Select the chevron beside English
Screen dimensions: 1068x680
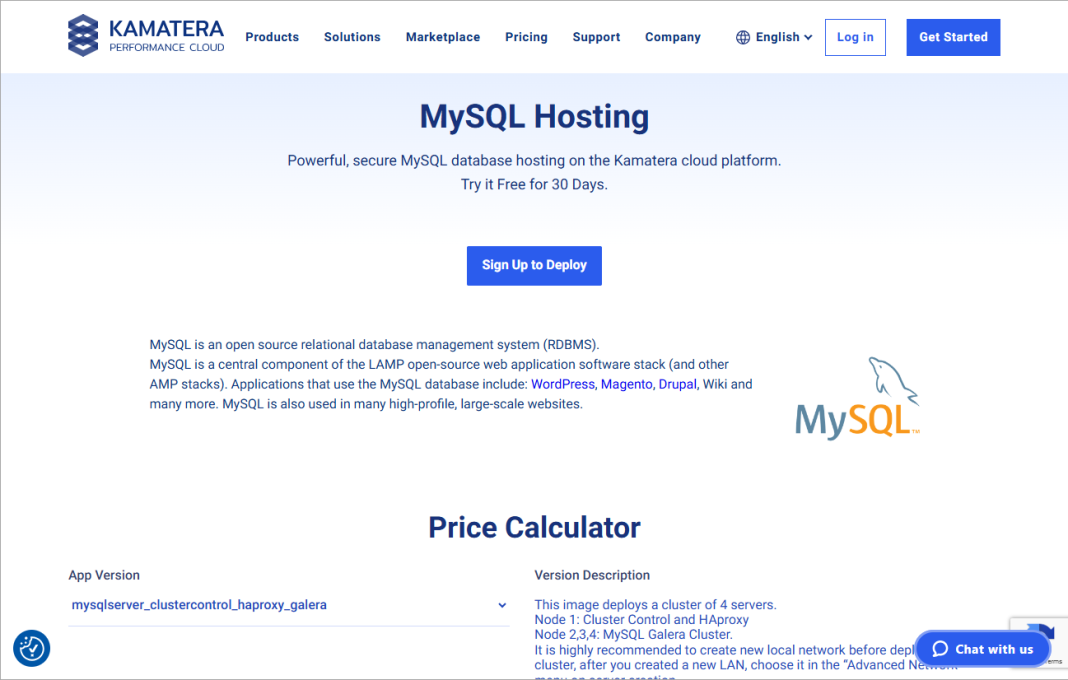pyautogui.click(x=808, y=37)
